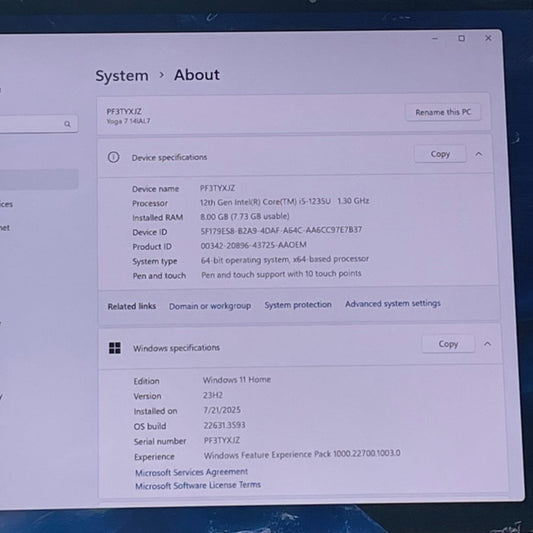
Task: Copy the Device specifications
Action: coord(440,154)
